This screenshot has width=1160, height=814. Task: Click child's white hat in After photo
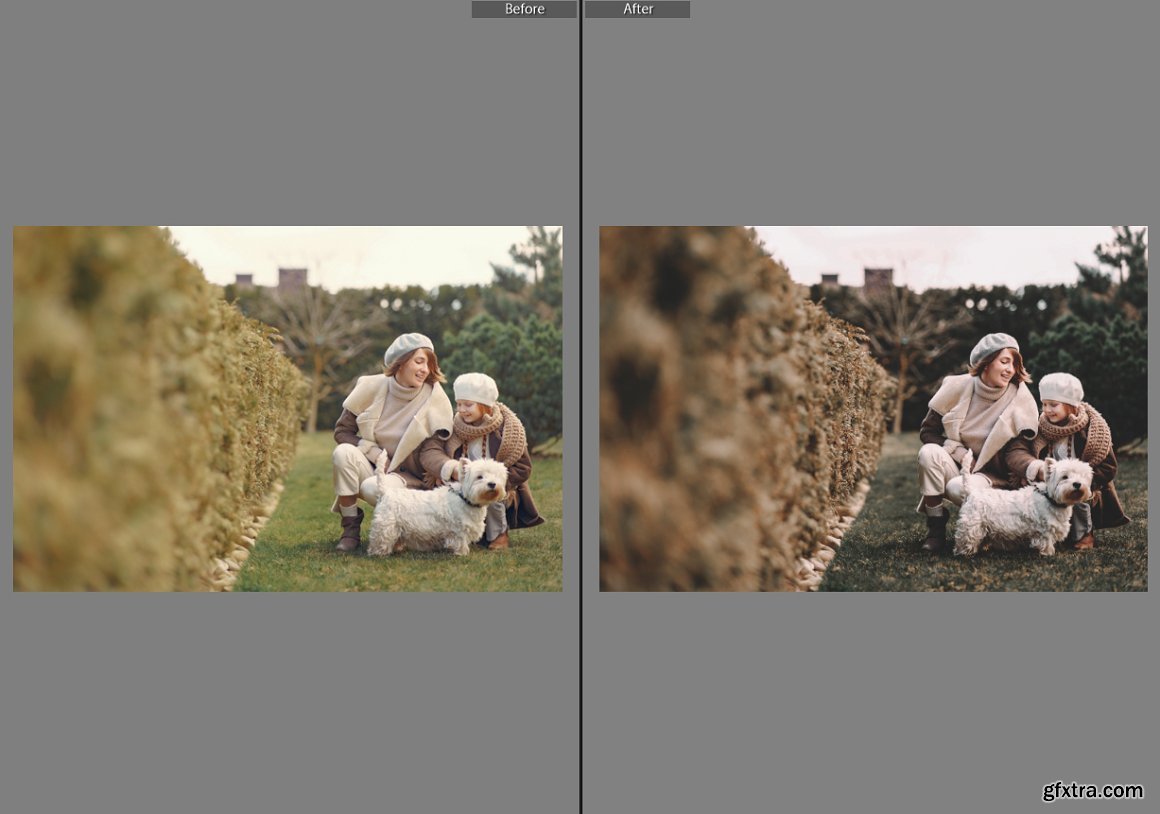[x=1061, y=387]
